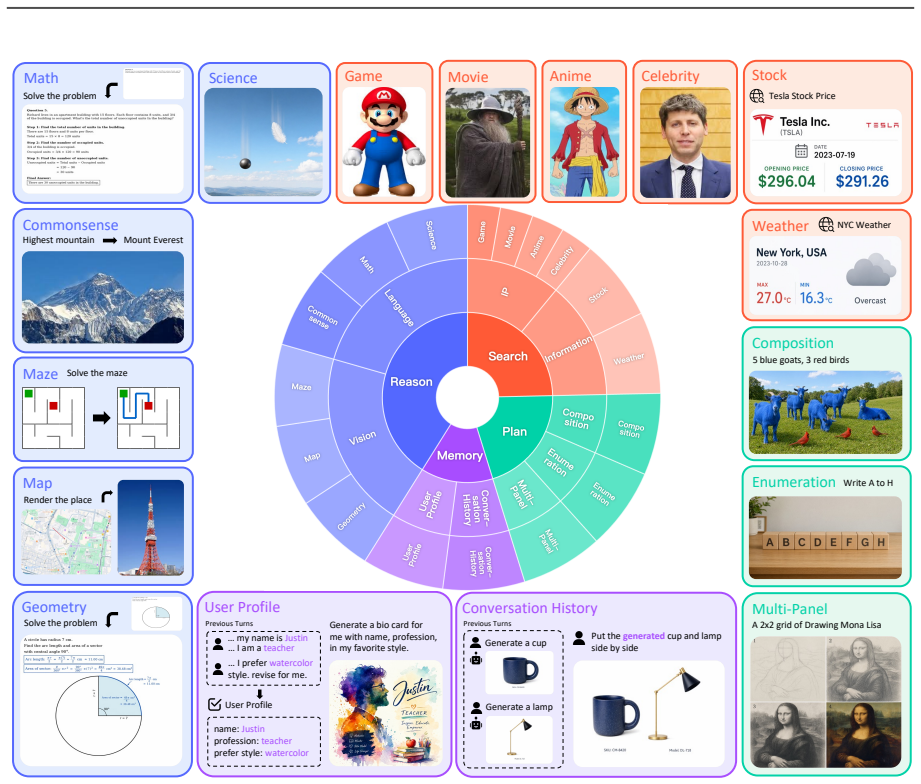Click the curved arrow beside Math's Solve the problem

point(111,90)
